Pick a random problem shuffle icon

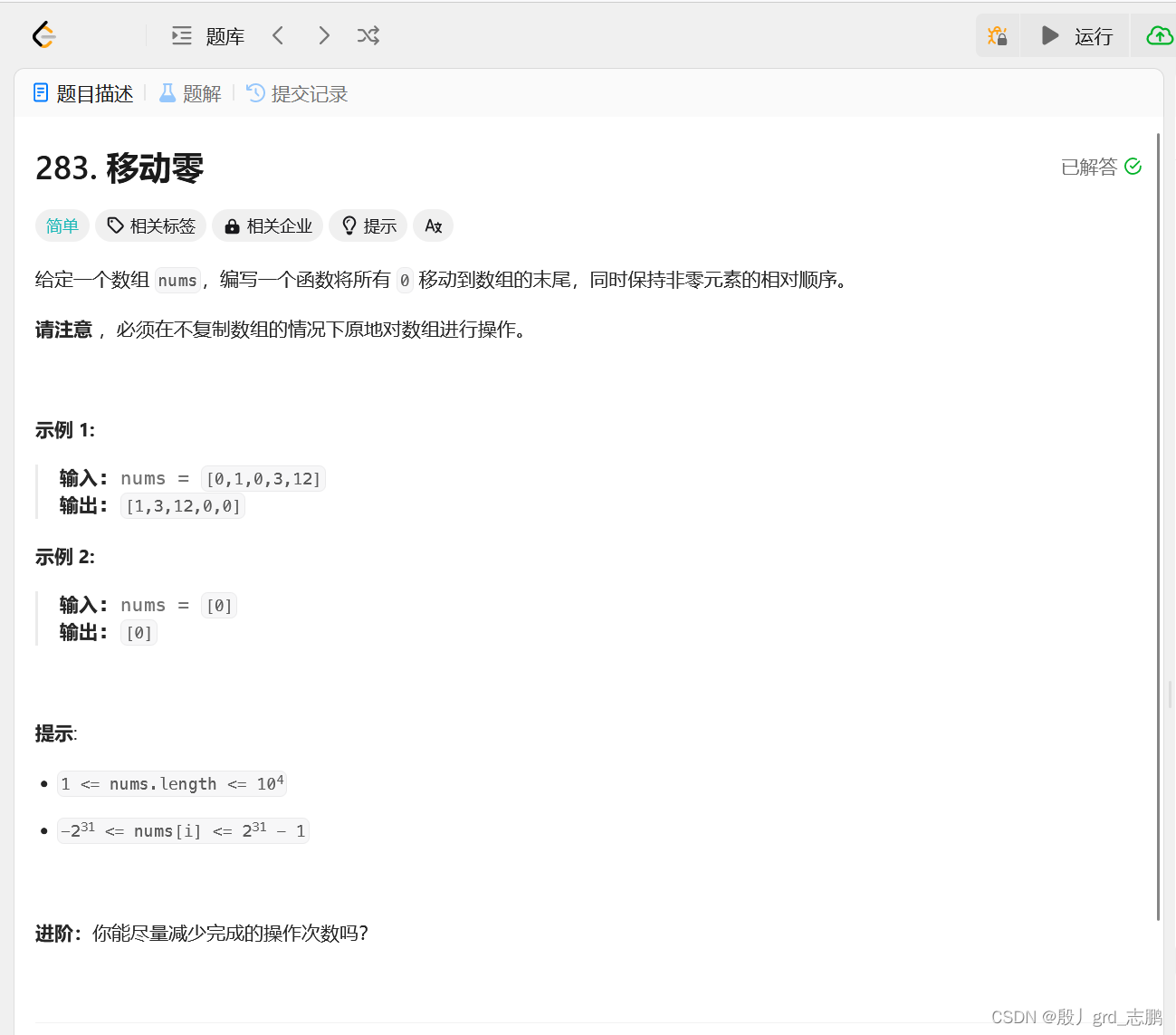[368, 35]
